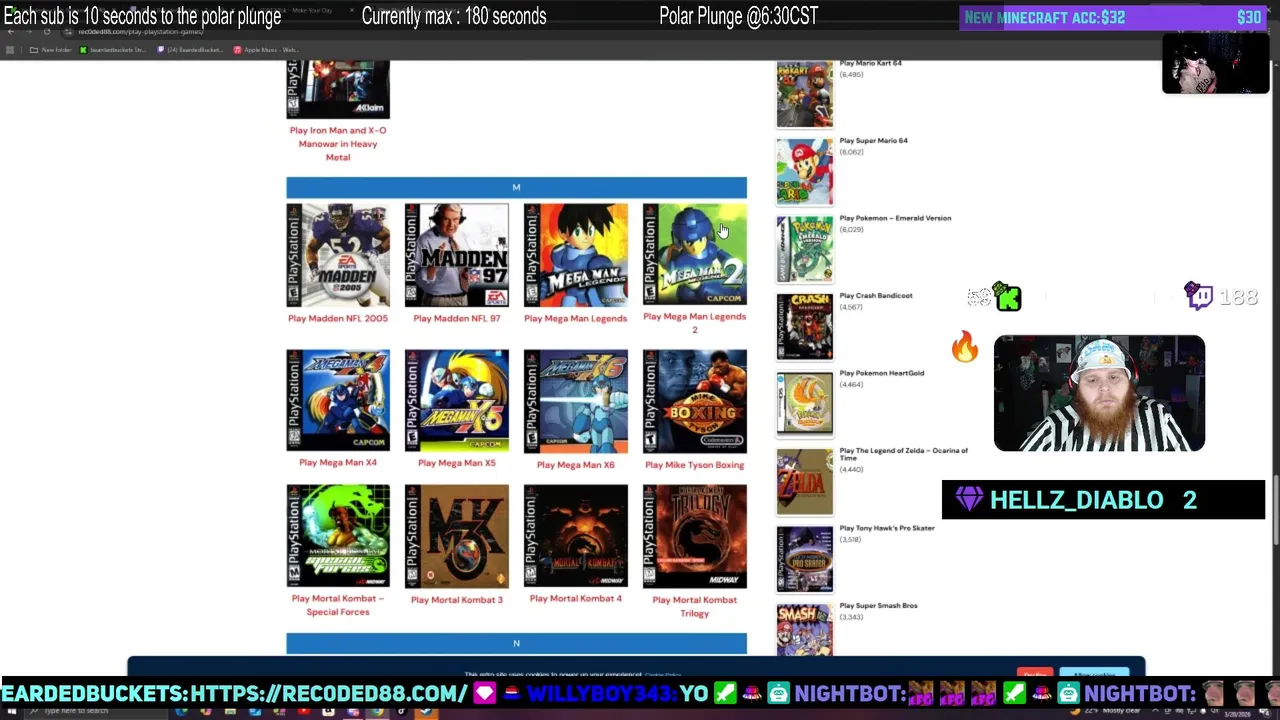Image resolution: width=1280 pixels, height=720 pixels.
Task: Allow cookies with the blue banner button
Action: click(1094, 674)
